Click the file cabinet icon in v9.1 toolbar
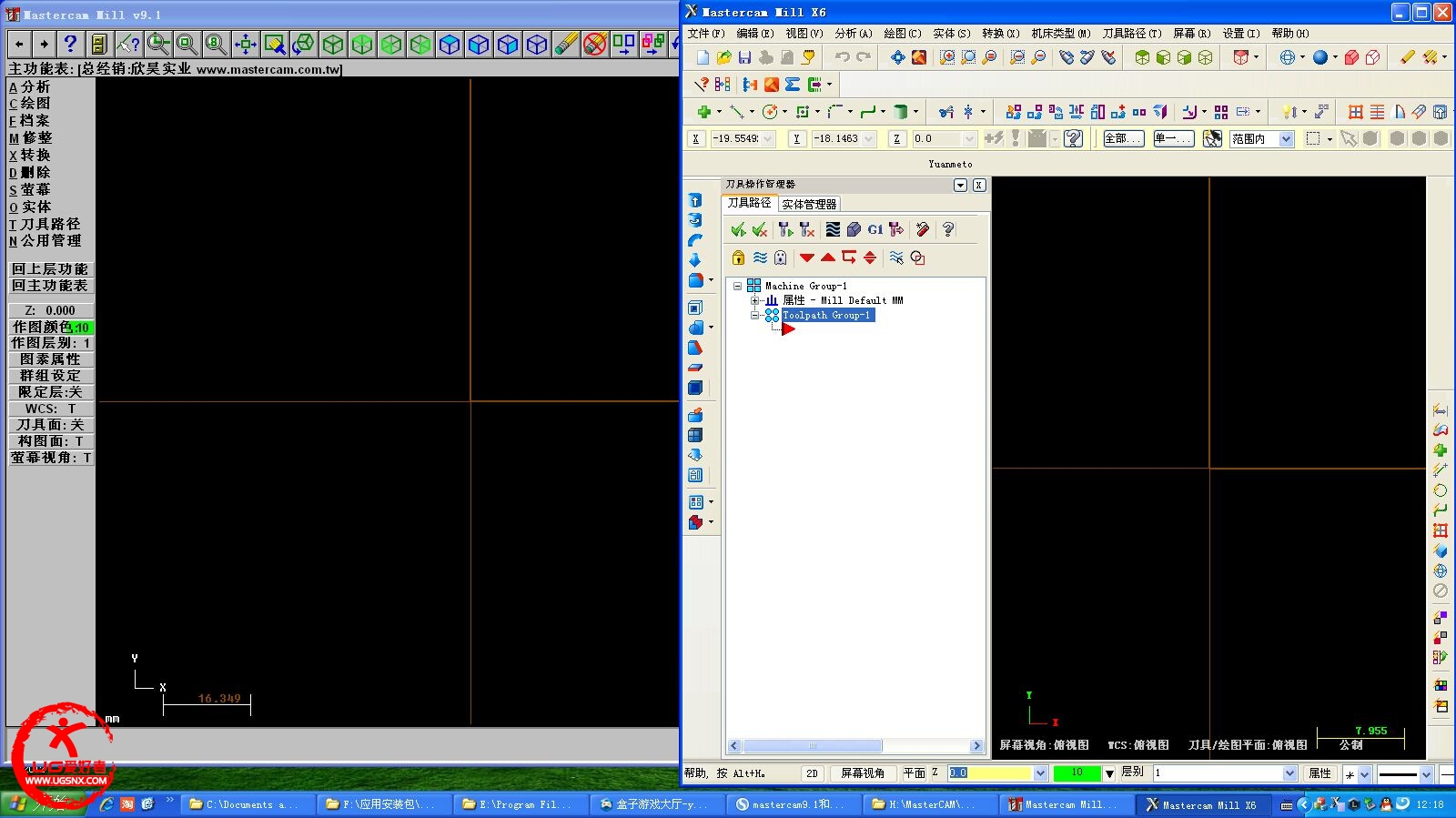Image resolution: width=1456 pixels, height=818 pixels. coord(99,44)
